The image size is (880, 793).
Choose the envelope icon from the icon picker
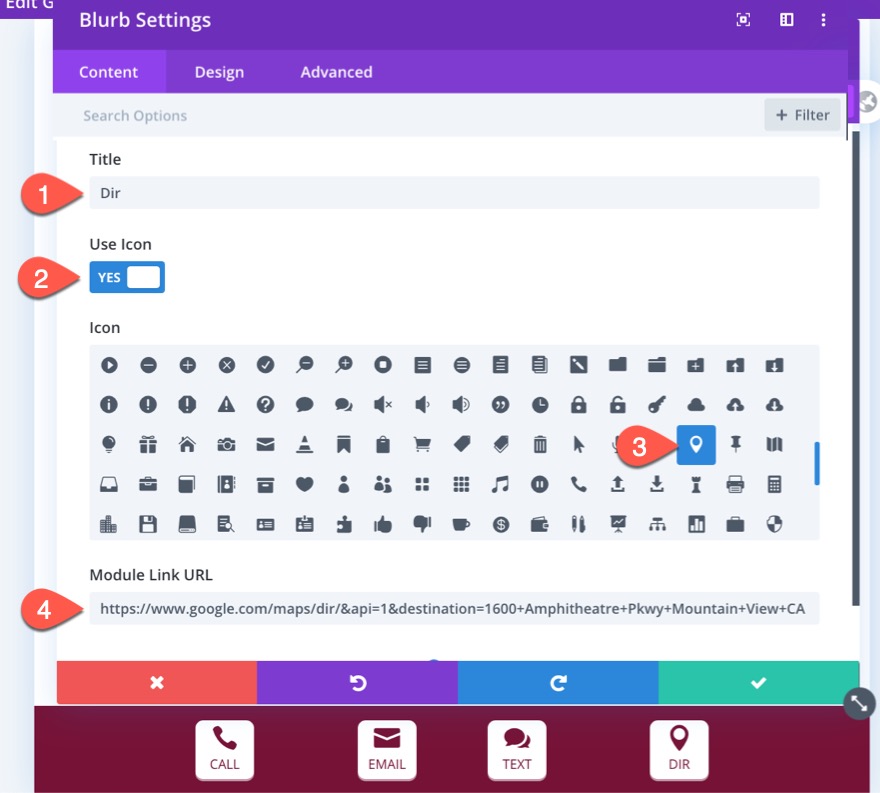coord(265,445)
